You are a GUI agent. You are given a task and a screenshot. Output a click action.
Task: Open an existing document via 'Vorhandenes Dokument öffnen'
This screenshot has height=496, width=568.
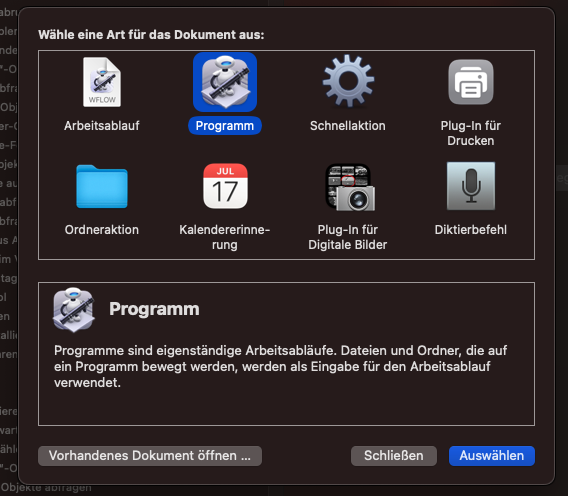(150, 456)
